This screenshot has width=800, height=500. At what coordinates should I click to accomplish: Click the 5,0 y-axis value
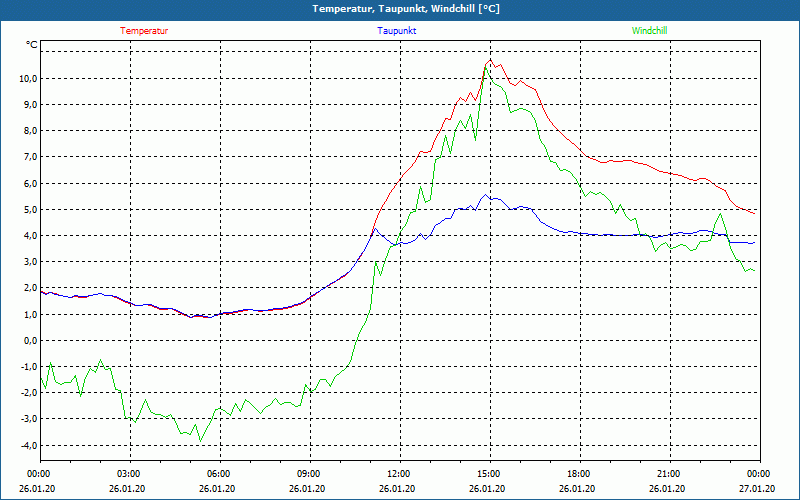(30, 209)
